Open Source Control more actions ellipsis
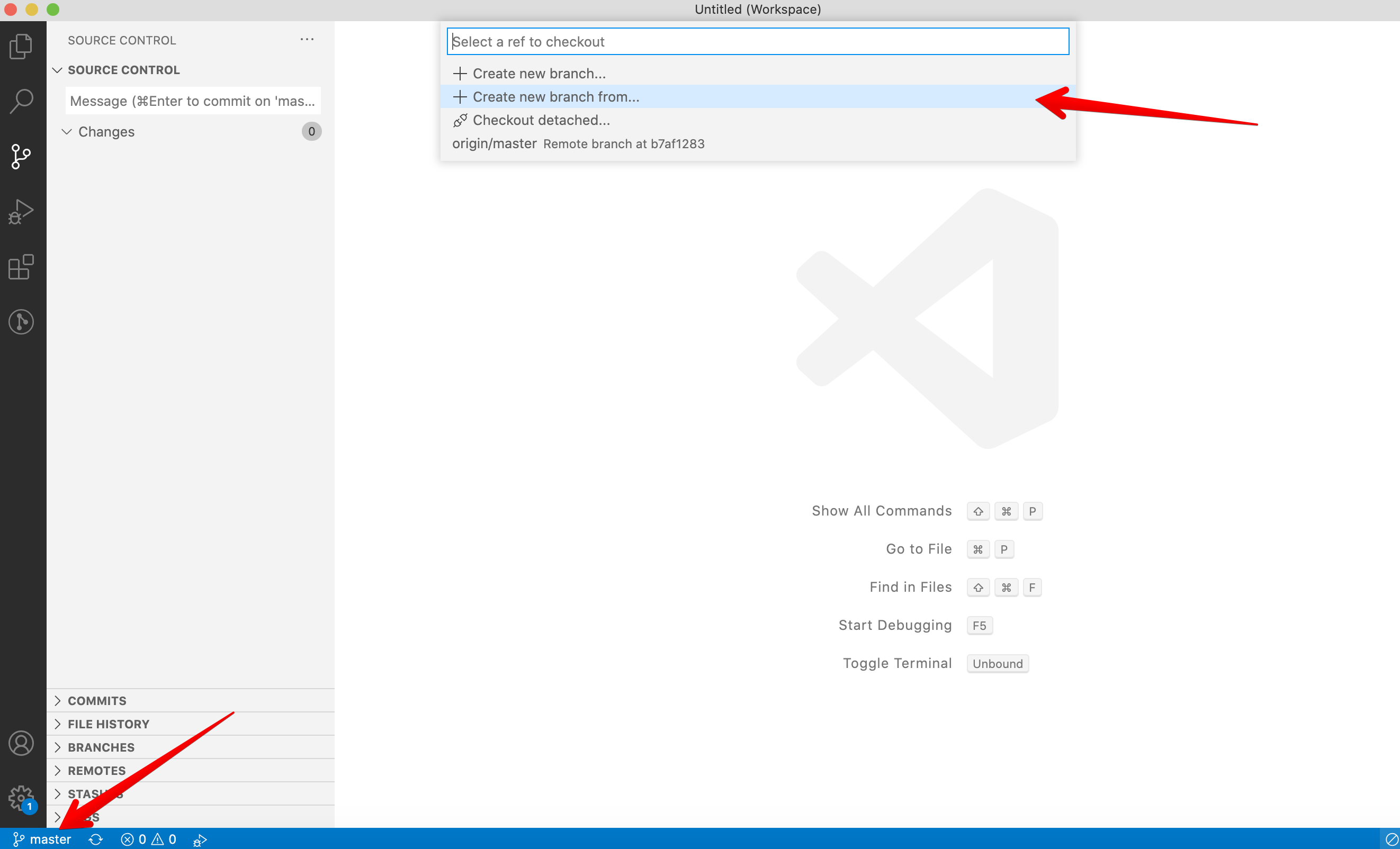The image size is (1400, 849). [x=307, y=40]
